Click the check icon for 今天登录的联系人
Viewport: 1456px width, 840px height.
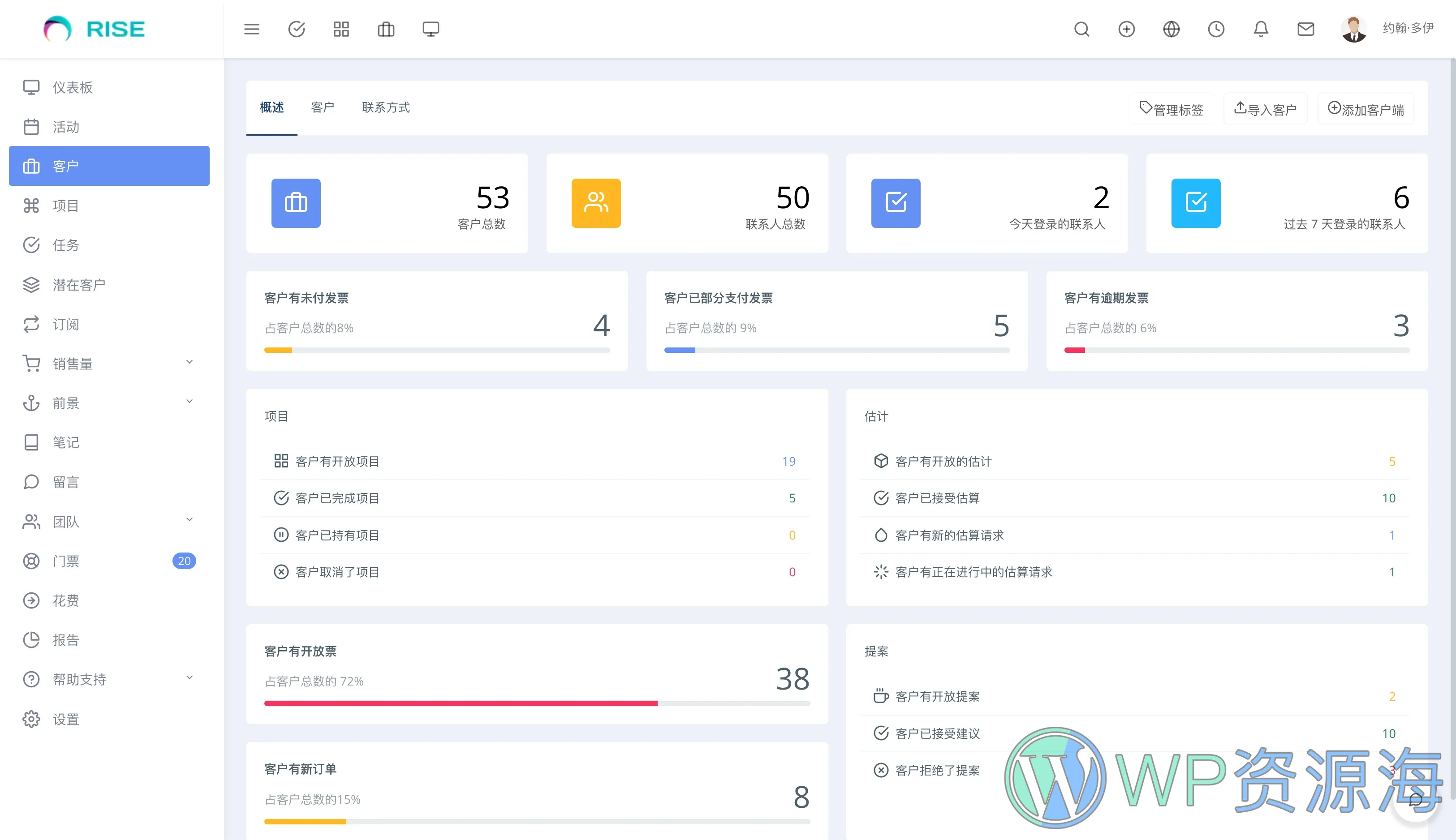(x=896, y=203)
